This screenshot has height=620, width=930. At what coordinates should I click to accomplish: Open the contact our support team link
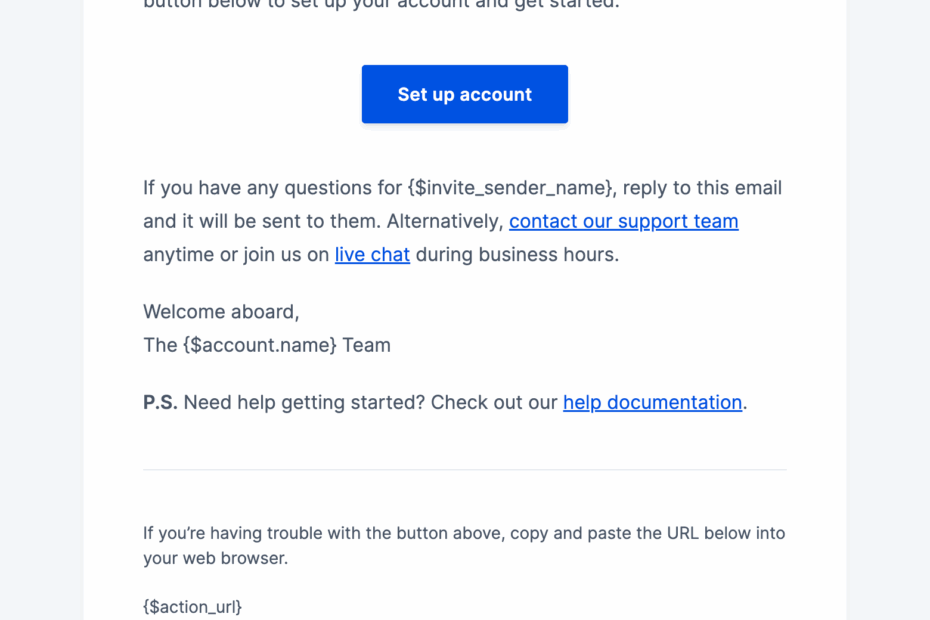point(623,221)
